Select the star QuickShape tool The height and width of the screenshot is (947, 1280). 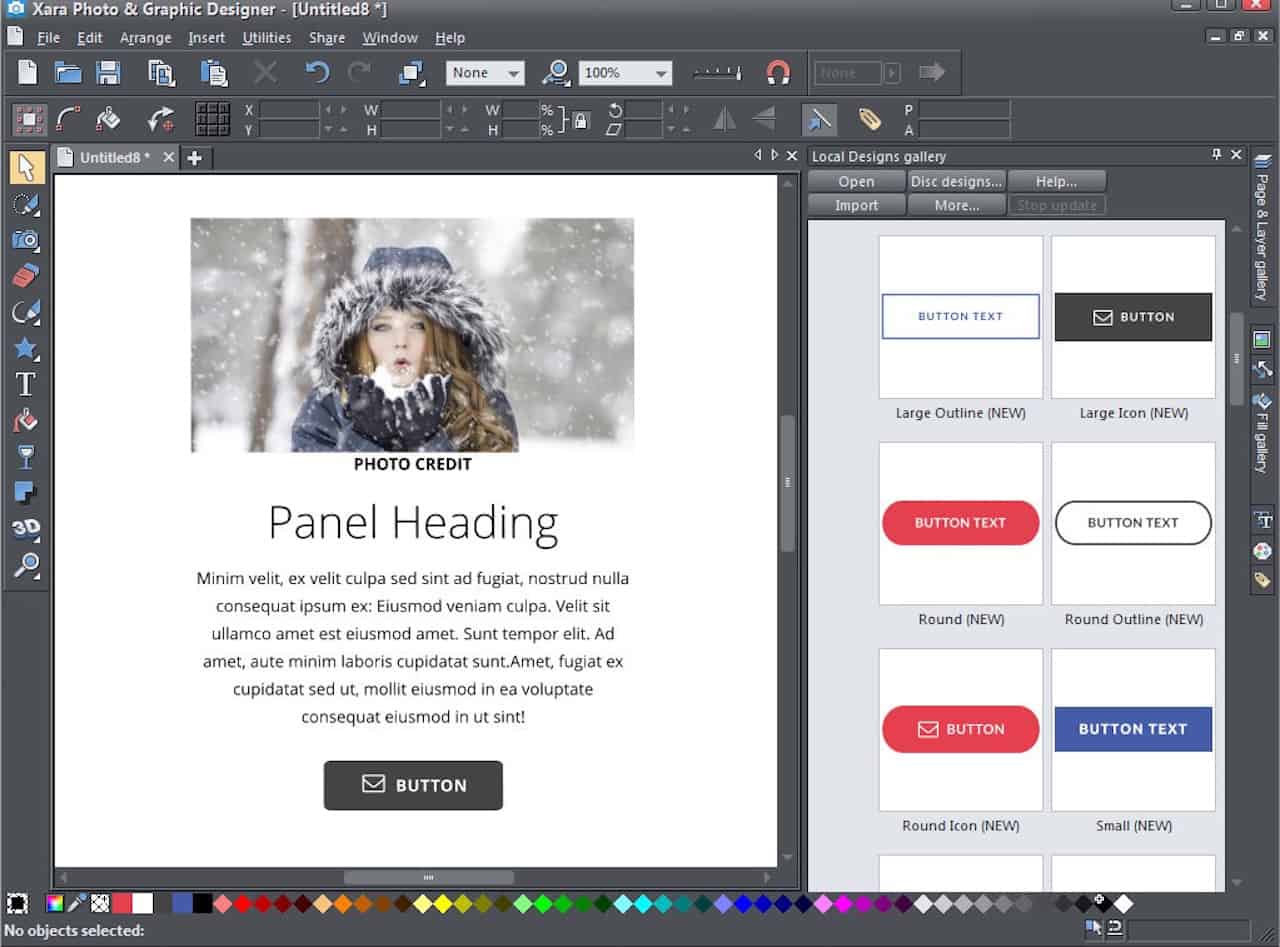[x=26, y=348]
